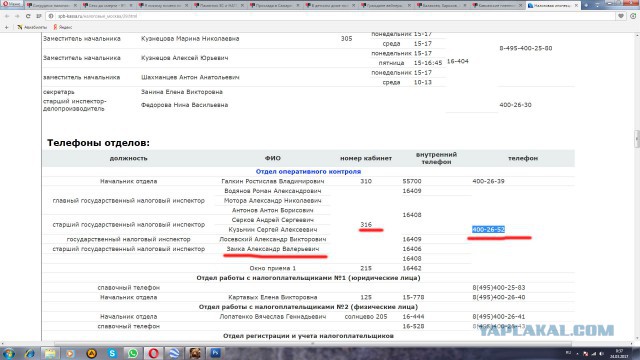The image size is (640, 360).
Task: Go forward with the browser forward arrow
Action: pos(17,16)
